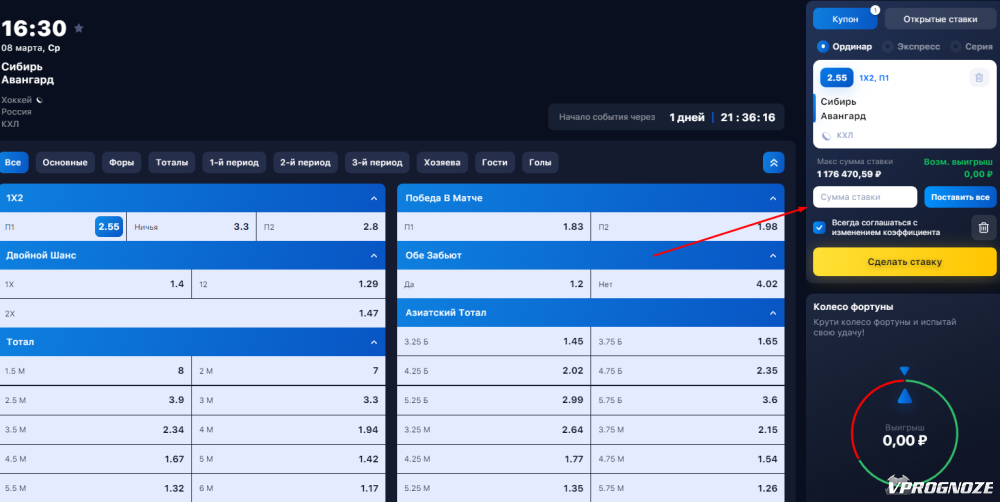
Task: Collapse the 1Х2 market section
Action: click(374, 198)
